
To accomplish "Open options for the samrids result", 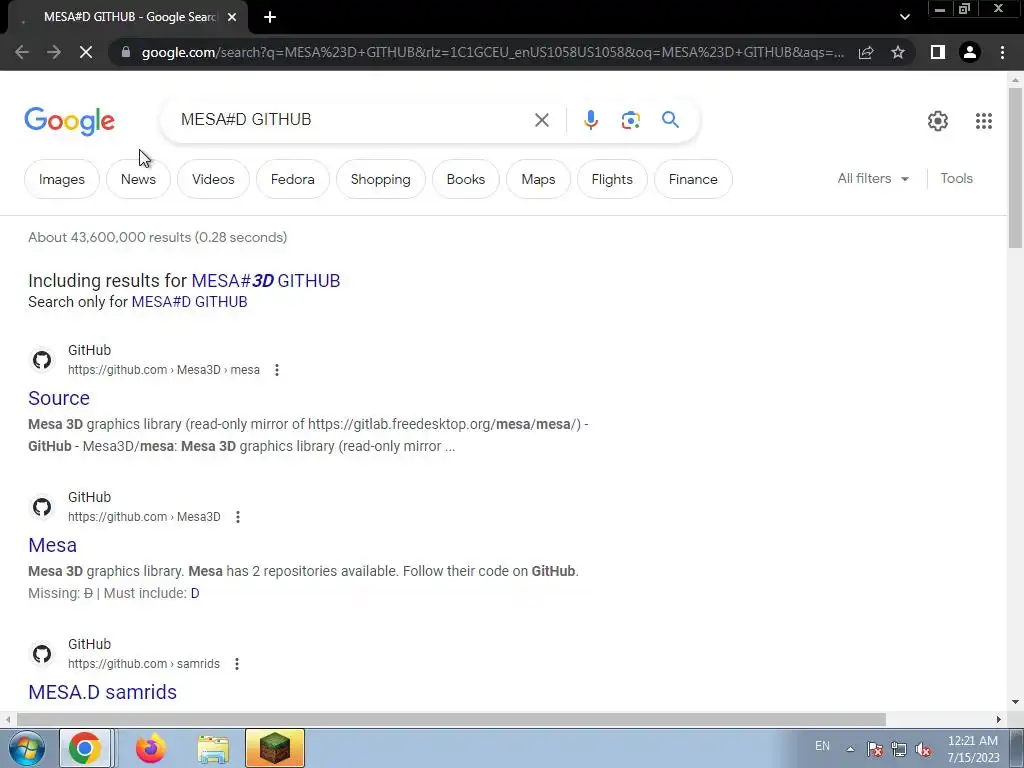I will (x=237, y=664).
